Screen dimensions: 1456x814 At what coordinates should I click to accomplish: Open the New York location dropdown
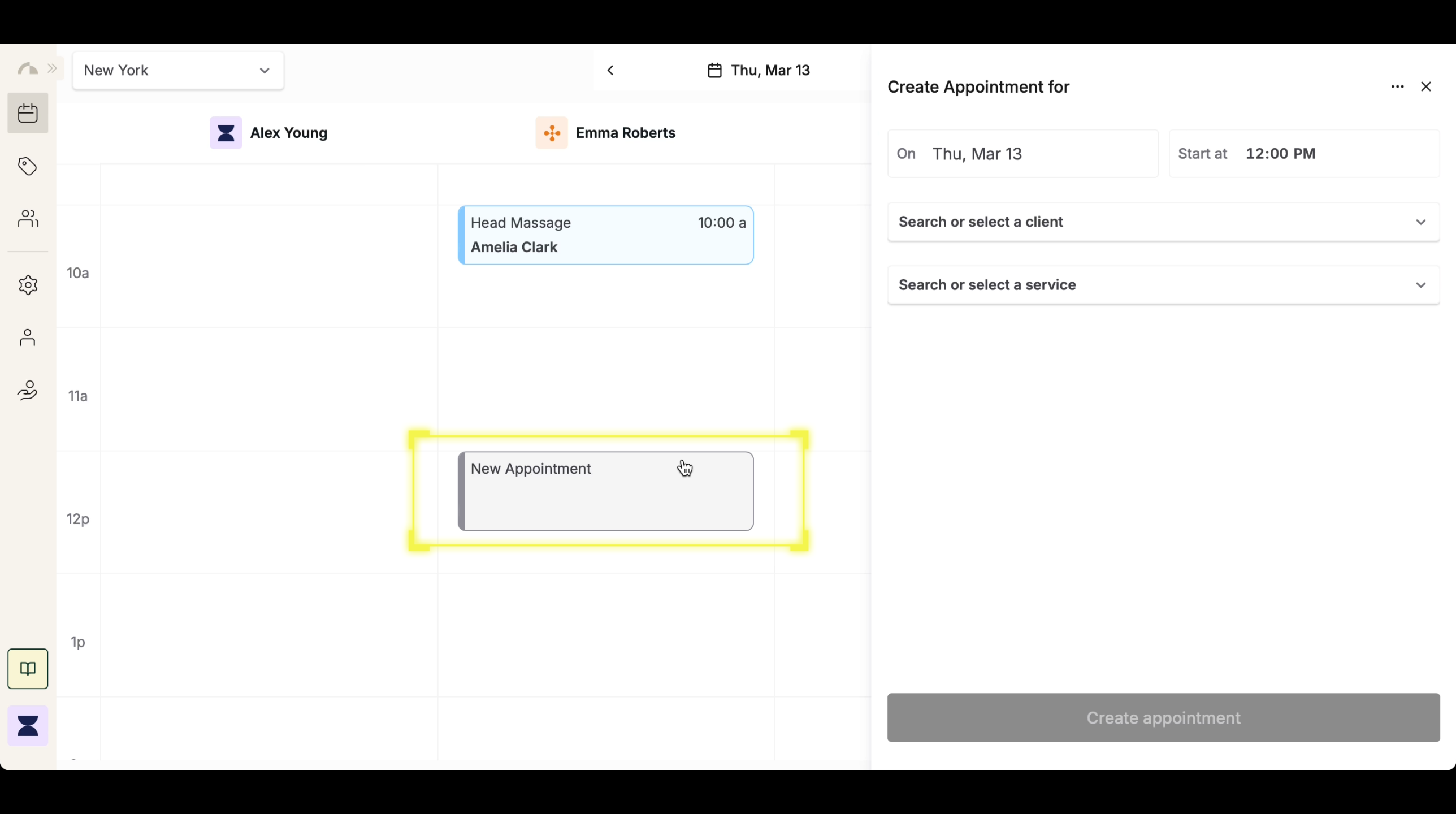click(x=178, y=71)
